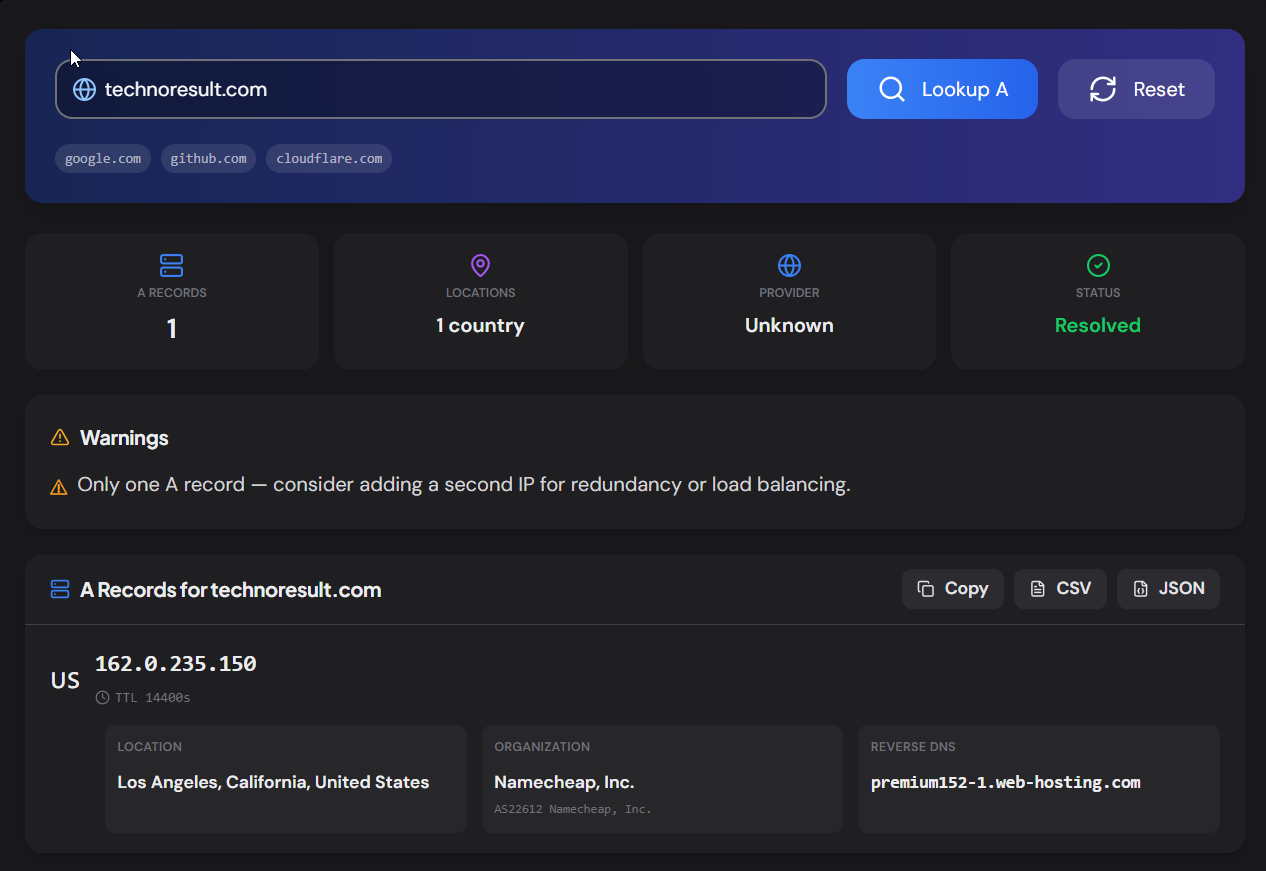Screen dimensions: 1266x871
Task: Click the server icon above A RECORDS
Action: click(172, 265)
